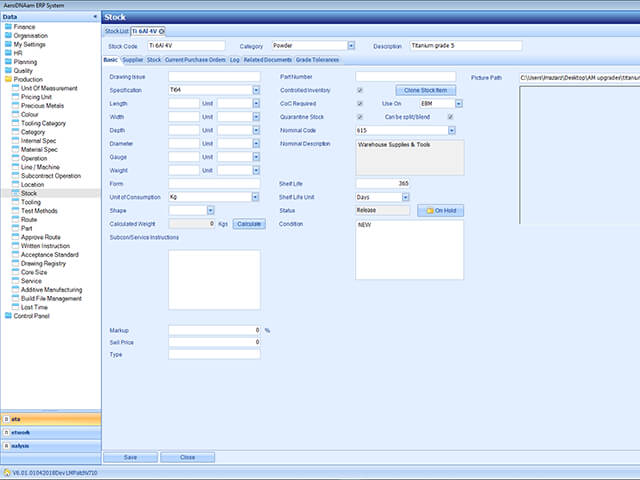640x480 pixels.
Task: Open the Control Panel folder icon
Action: pyautogui.click(x=8, y=316)
